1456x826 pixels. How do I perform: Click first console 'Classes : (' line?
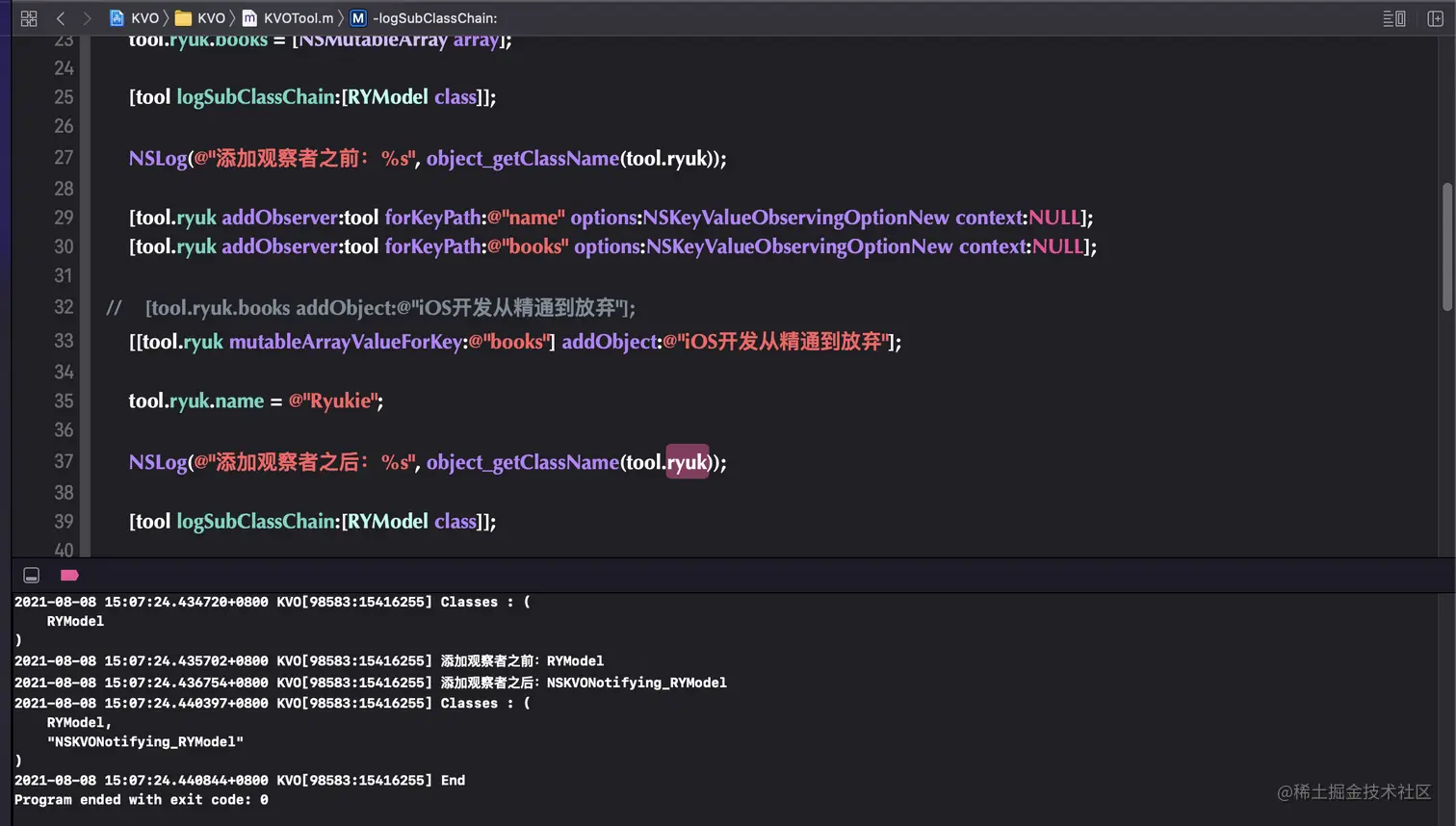273,602
